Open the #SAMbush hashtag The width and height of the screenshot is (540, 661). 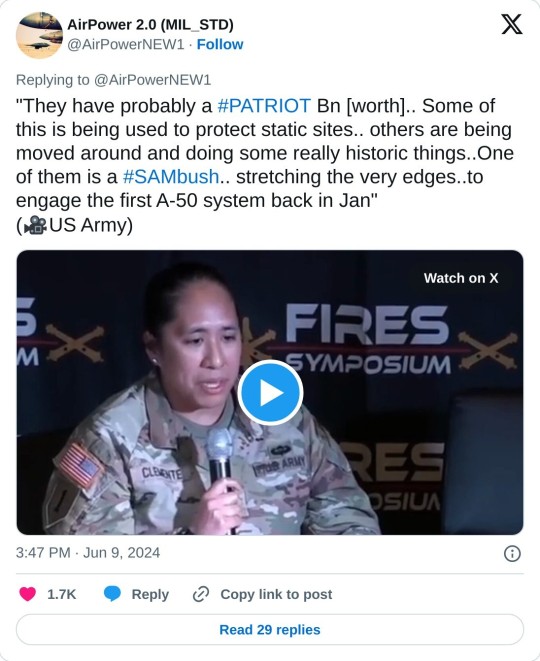pos(171,177)
